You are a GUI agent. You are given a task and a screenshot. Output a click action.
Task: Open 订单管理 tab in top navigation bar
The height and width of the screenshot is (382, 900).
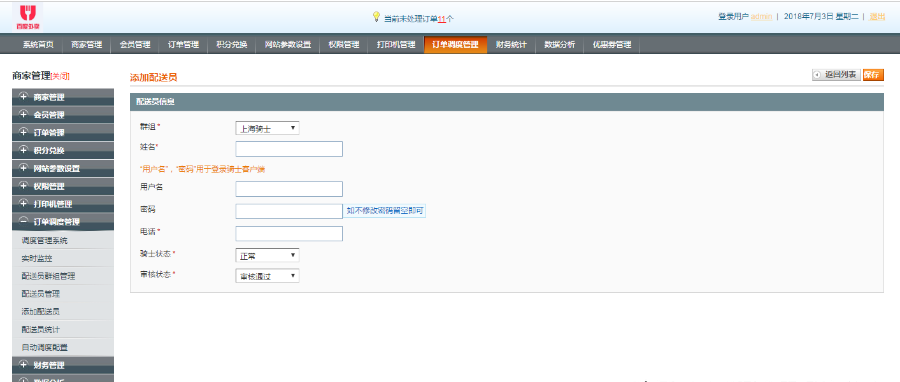pos(183,45)
